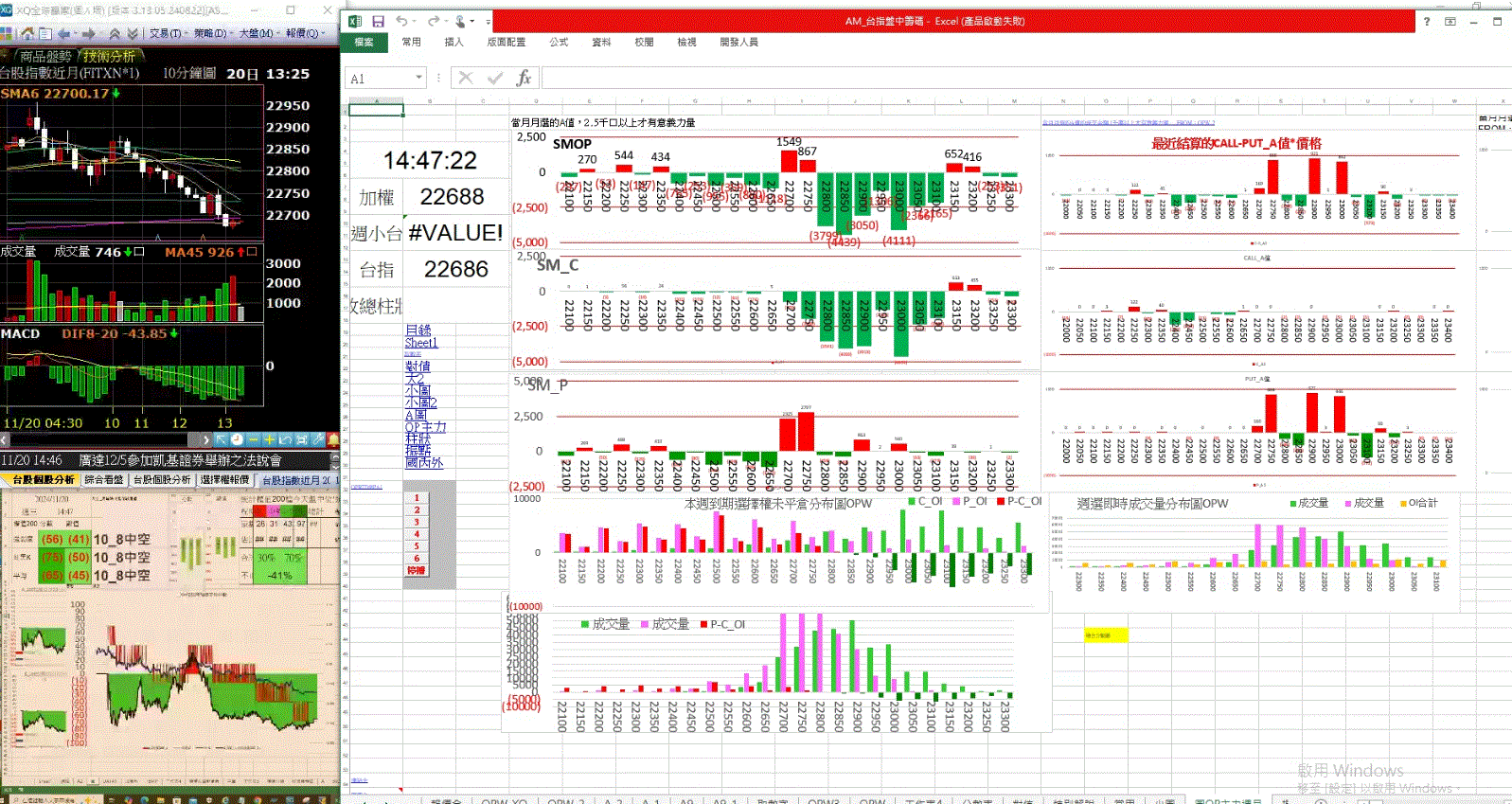This screenshot has height=804, width=1512.
Task: Click the blue Back arrow in the XQ toolbar
Action: tap(63, 33)
